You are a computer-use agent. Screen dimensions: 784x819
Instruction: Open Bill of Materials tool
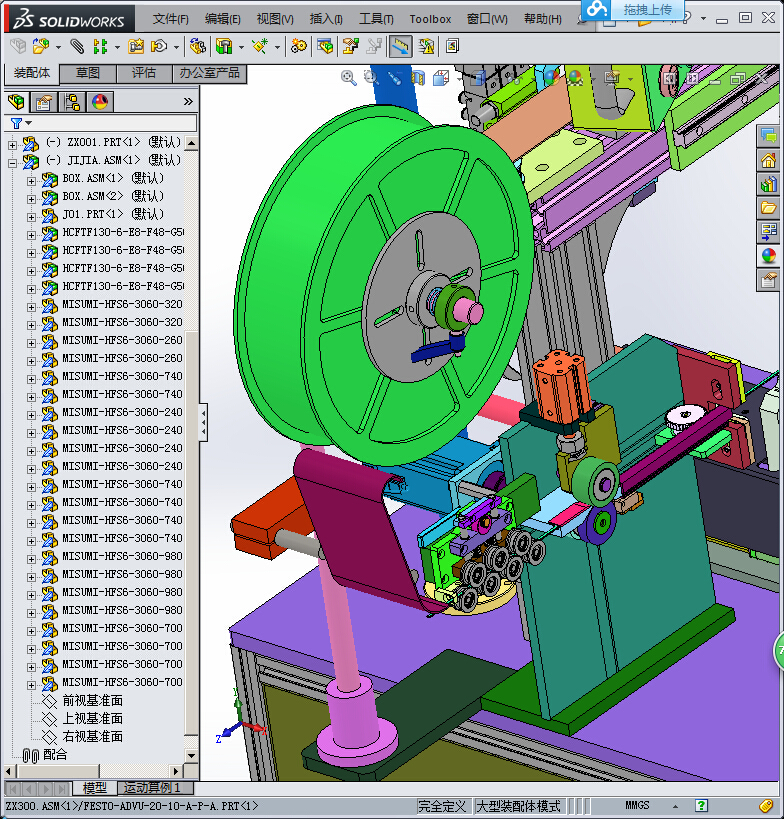[325, 46]
